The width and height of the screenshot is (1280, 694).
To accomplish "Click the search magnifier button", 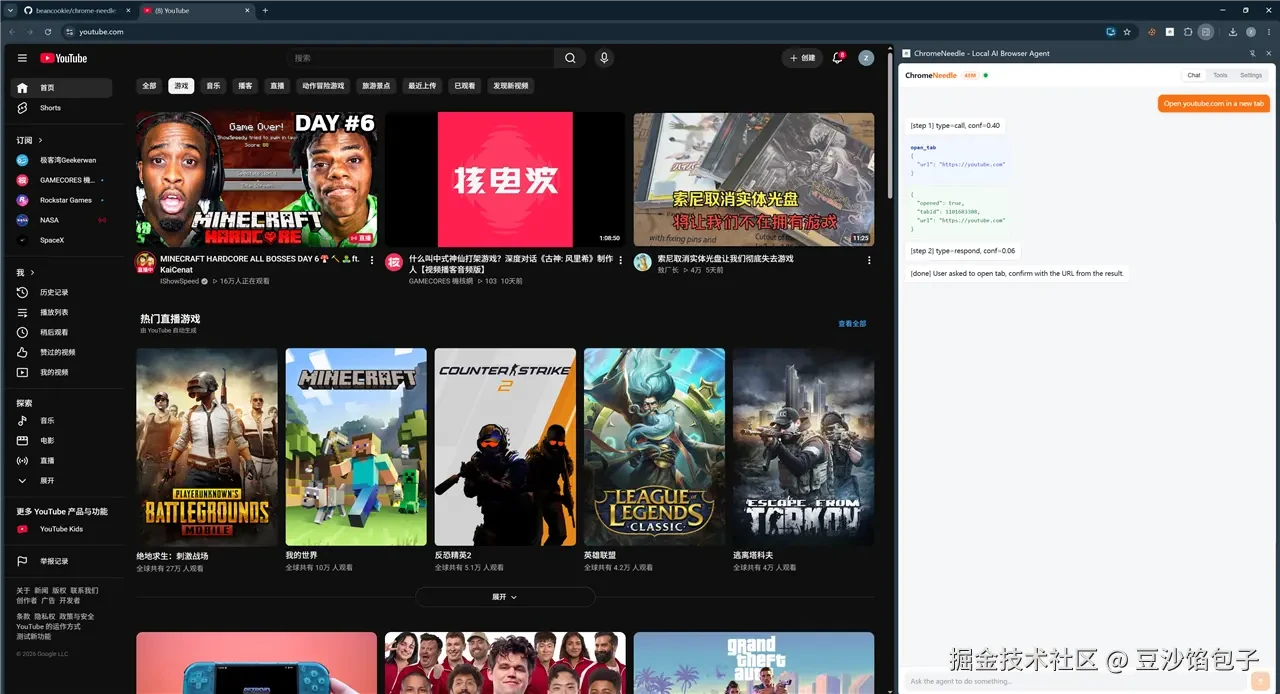I will click(x=570, y=58).
